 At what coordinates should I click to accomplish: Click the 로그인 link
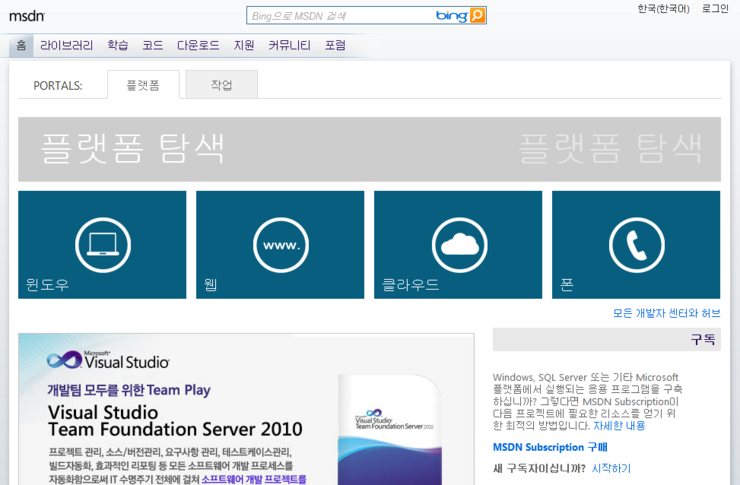[715, 9]
